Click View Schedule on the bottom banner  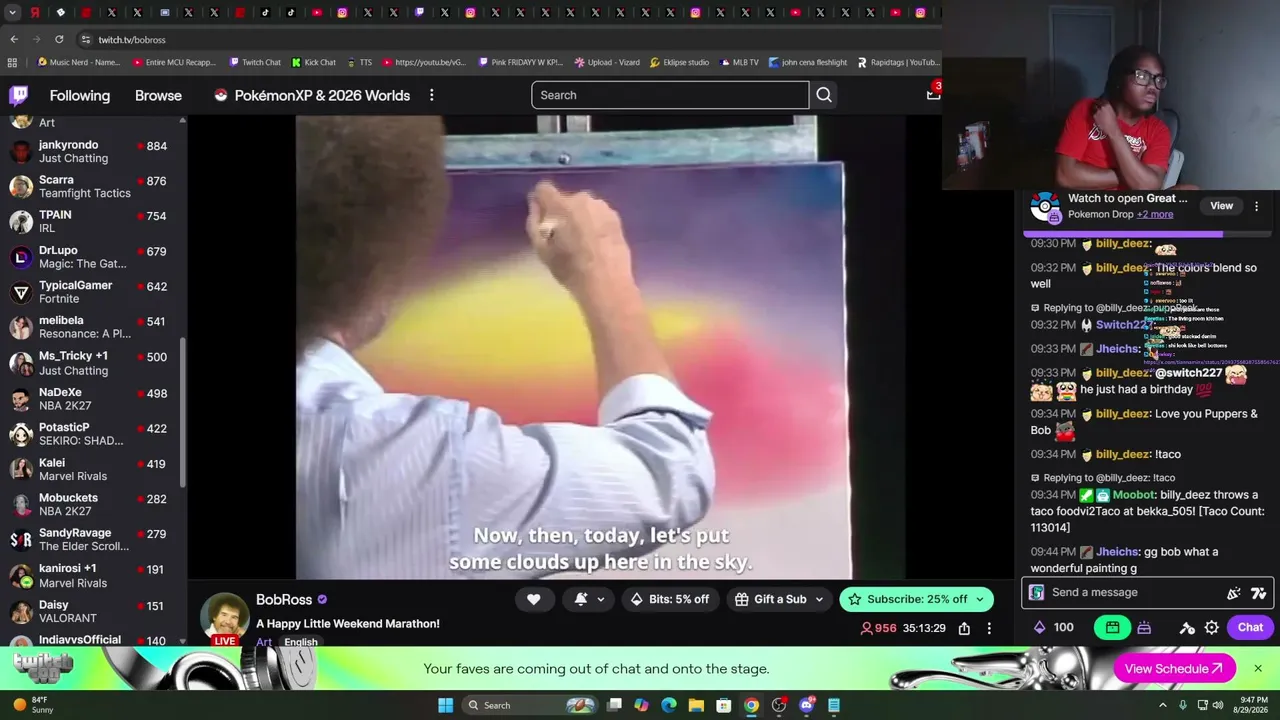(1174, 669)
